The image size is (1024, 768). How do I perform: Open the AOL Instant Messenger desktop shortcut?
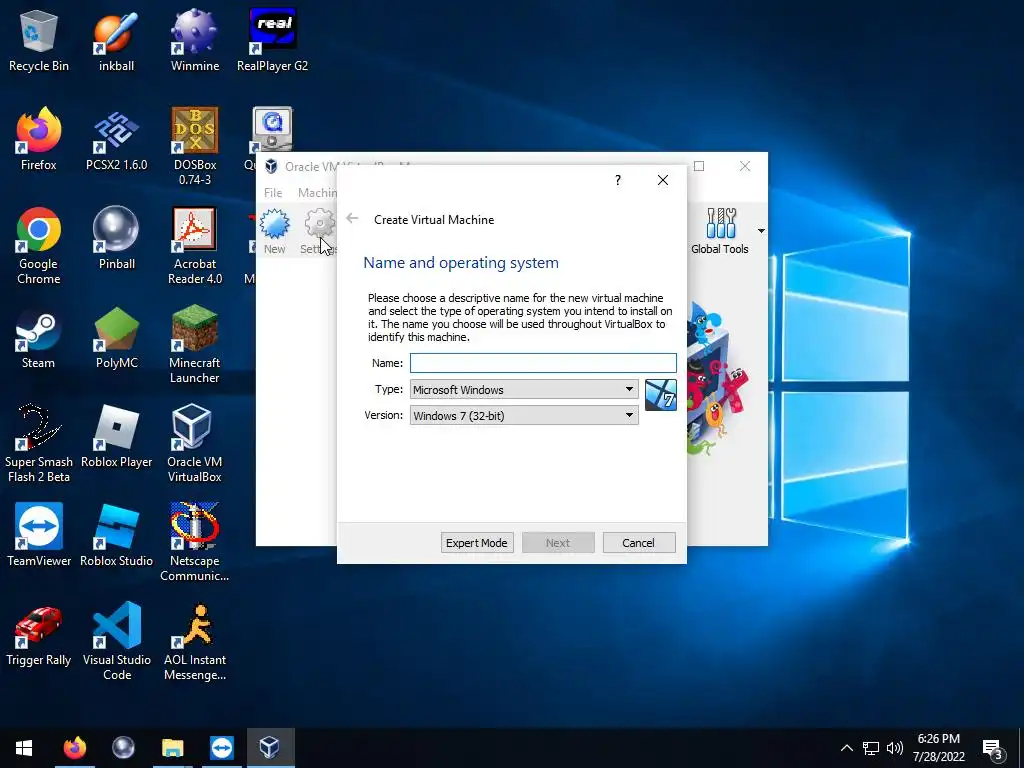coord(195,642)
